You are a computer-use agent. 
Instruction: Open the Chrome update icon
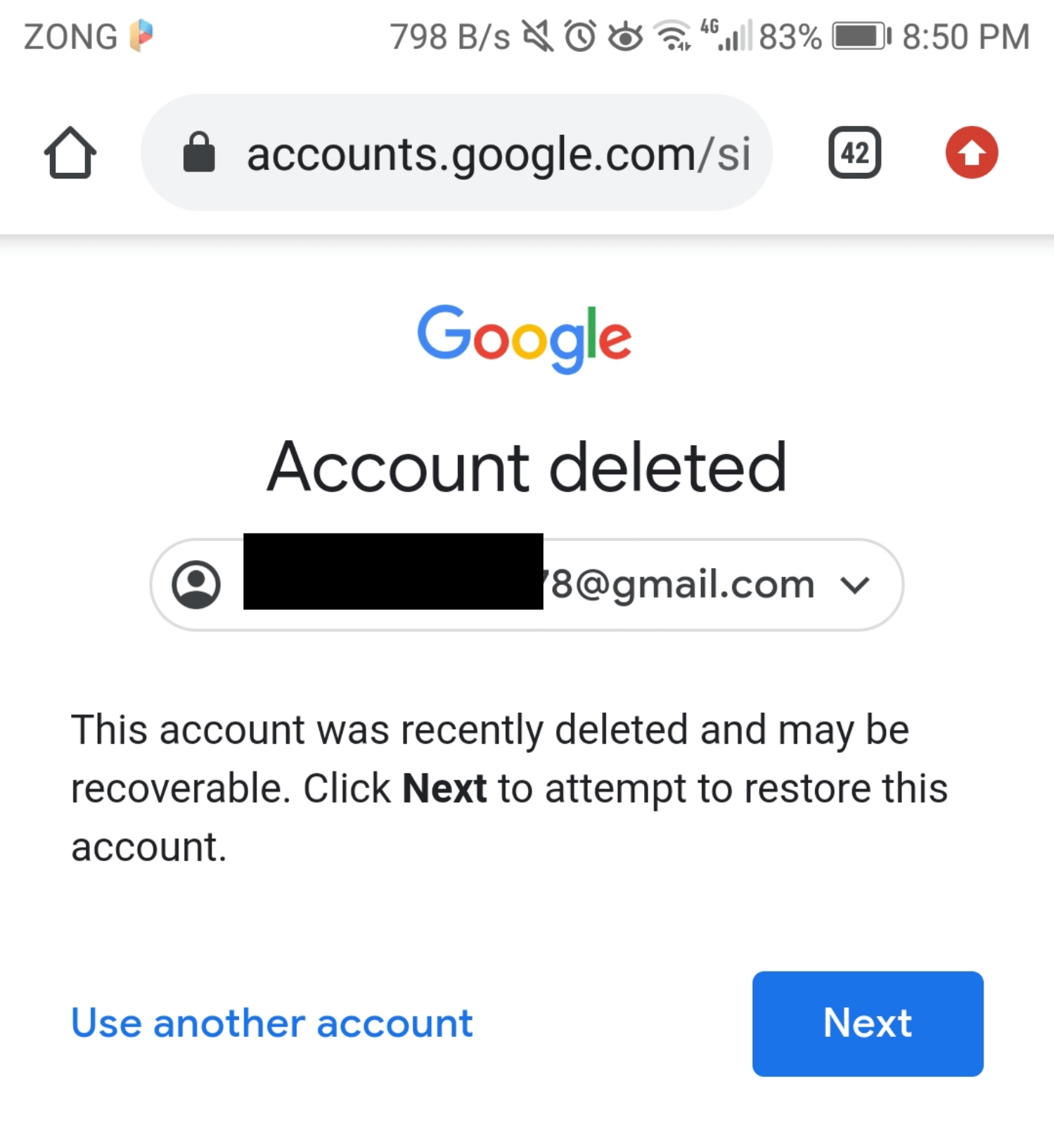[x=971, y=153]
